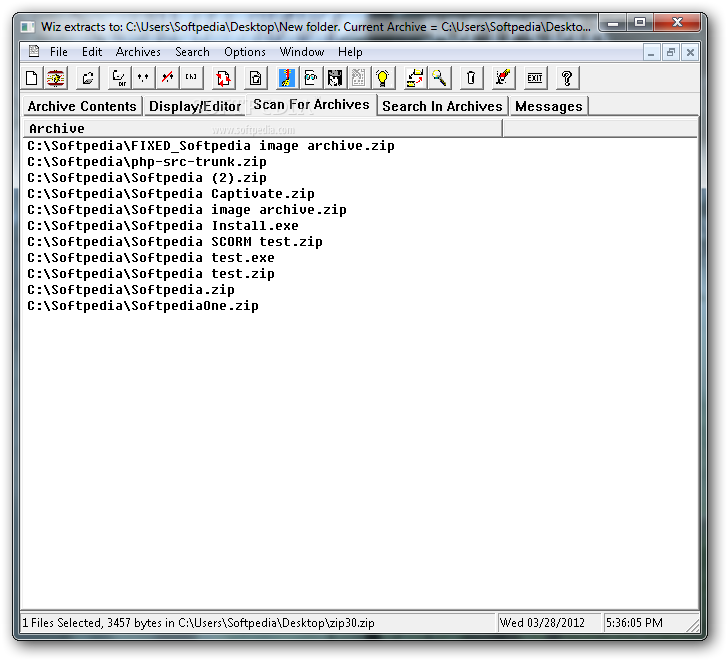Switch to the Display/Editor tab
This screenshot has height=661, width=728.
point(195,106)
